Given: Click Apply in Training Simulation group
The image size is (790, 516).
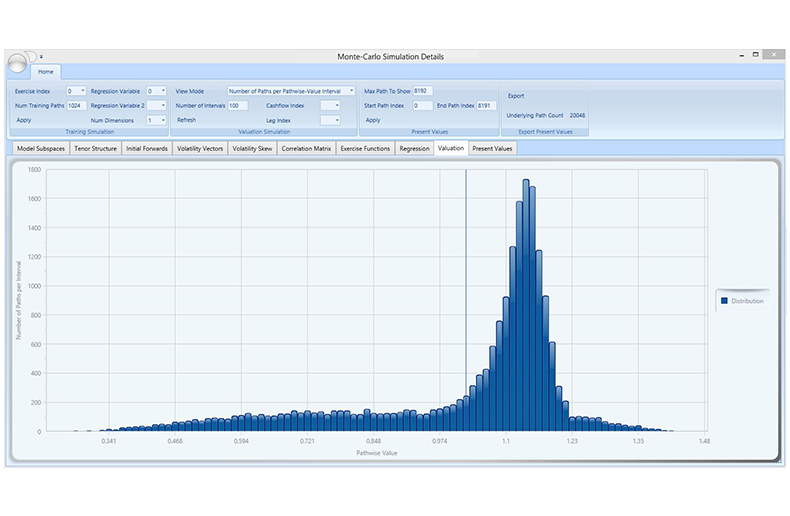Looking at the screenshot, I should [24, 120].
